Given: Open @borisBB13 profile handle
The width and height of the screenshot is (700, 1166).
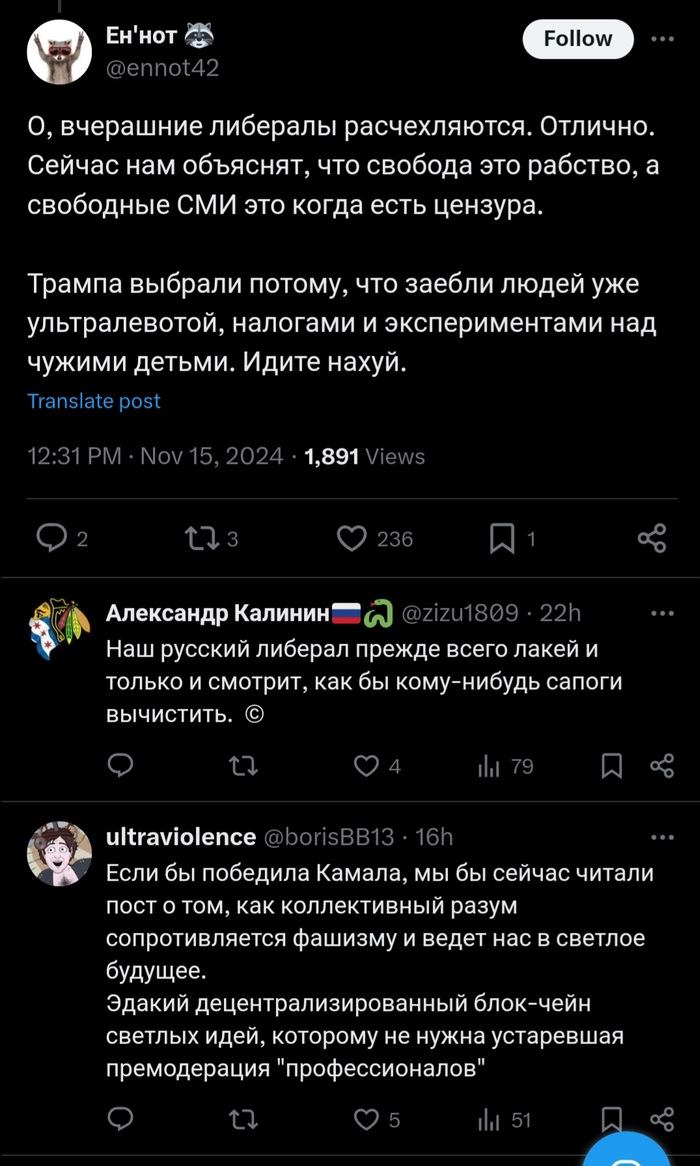Looking at the screenshot, I should [x=329, y=837].
